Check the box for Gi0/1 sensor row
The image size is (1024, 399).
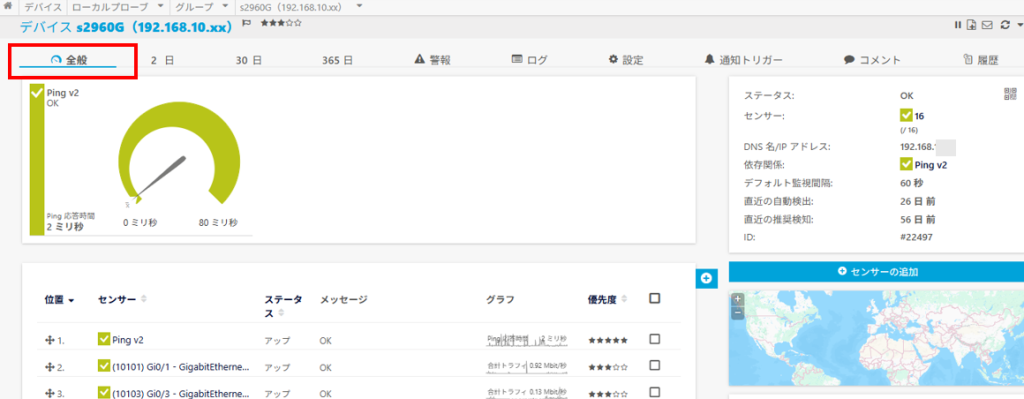pos(654,366)
